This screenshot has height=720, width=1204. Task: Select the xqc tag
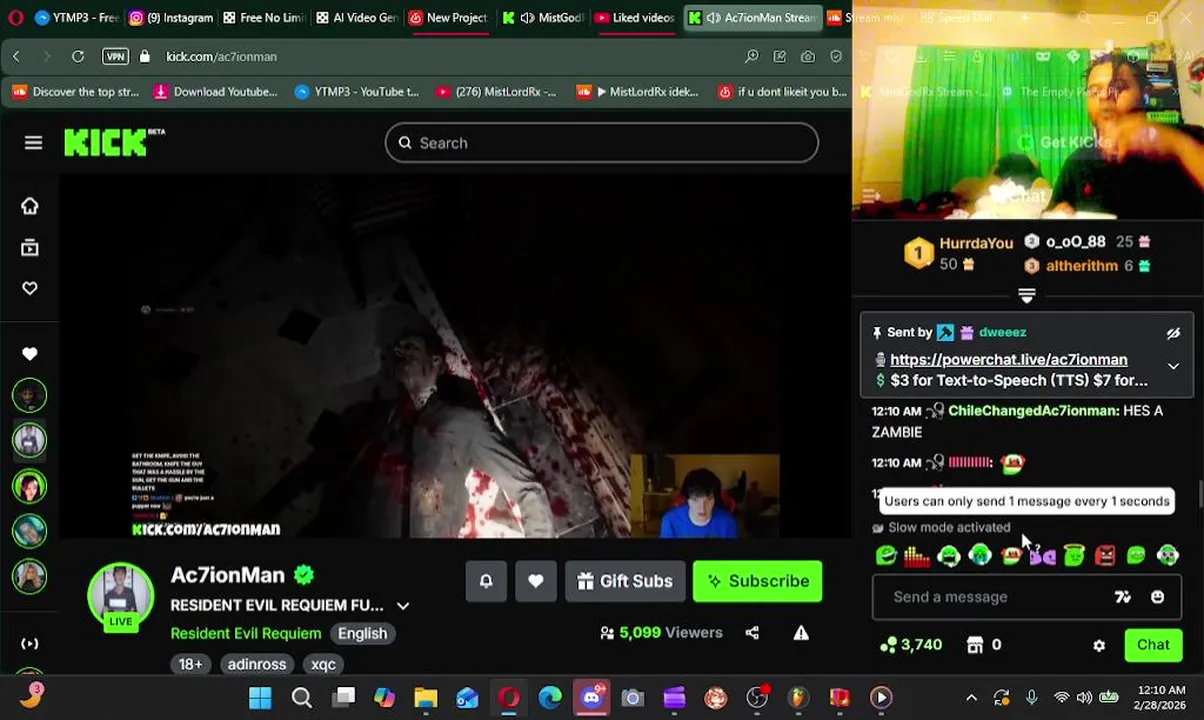point(323,664)
